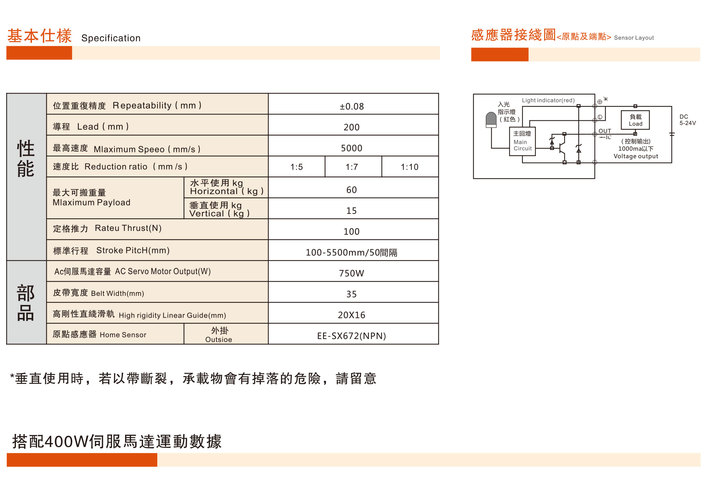The width and height of the screenshot is (708, 488).
Task: Click the vertical-use belt breakage warning note
Action: (x=193, y=378)
